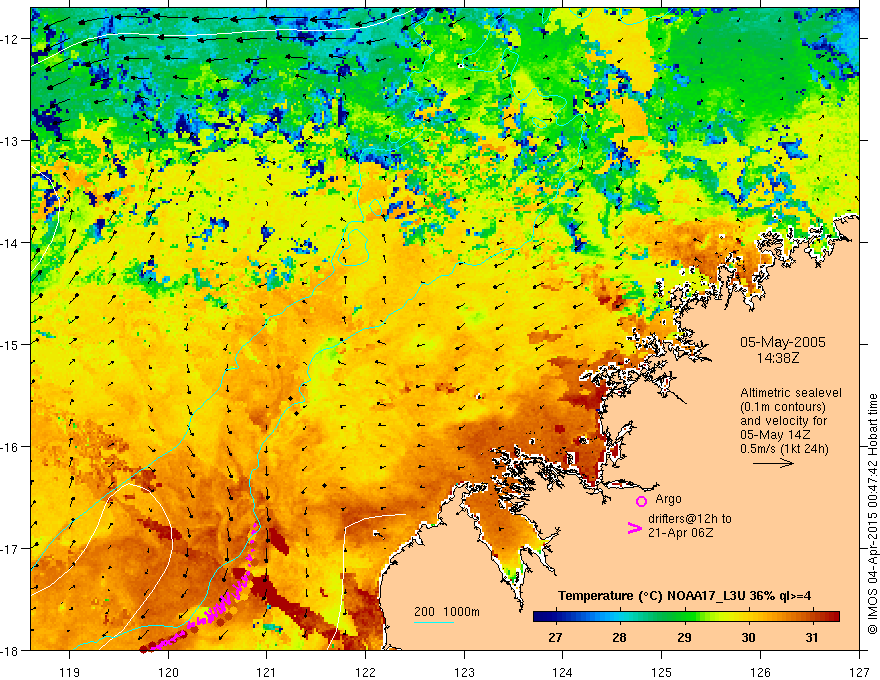Click the colorbar tick label 28
The image size is (880, 680).
pyautogui.click(x=619, y=637)
